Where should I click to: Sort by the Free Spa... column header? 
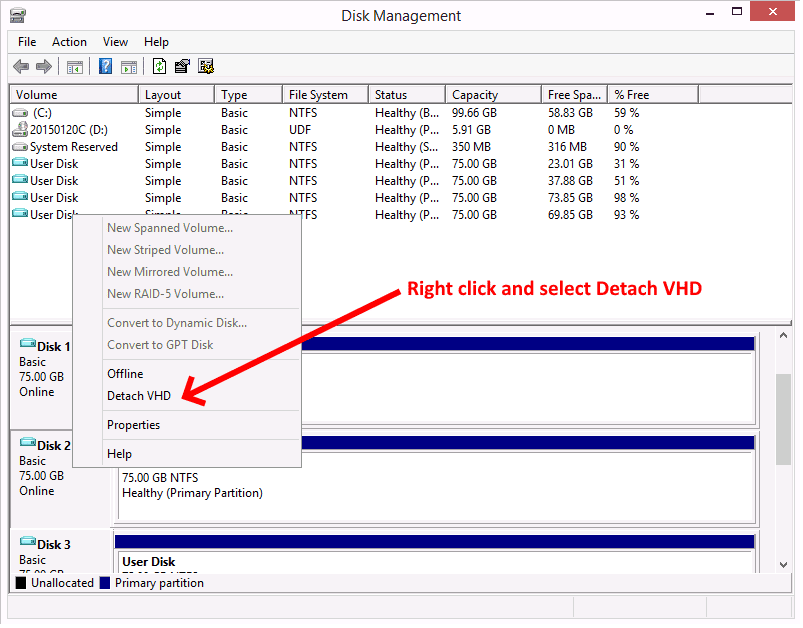pos(575,95)
